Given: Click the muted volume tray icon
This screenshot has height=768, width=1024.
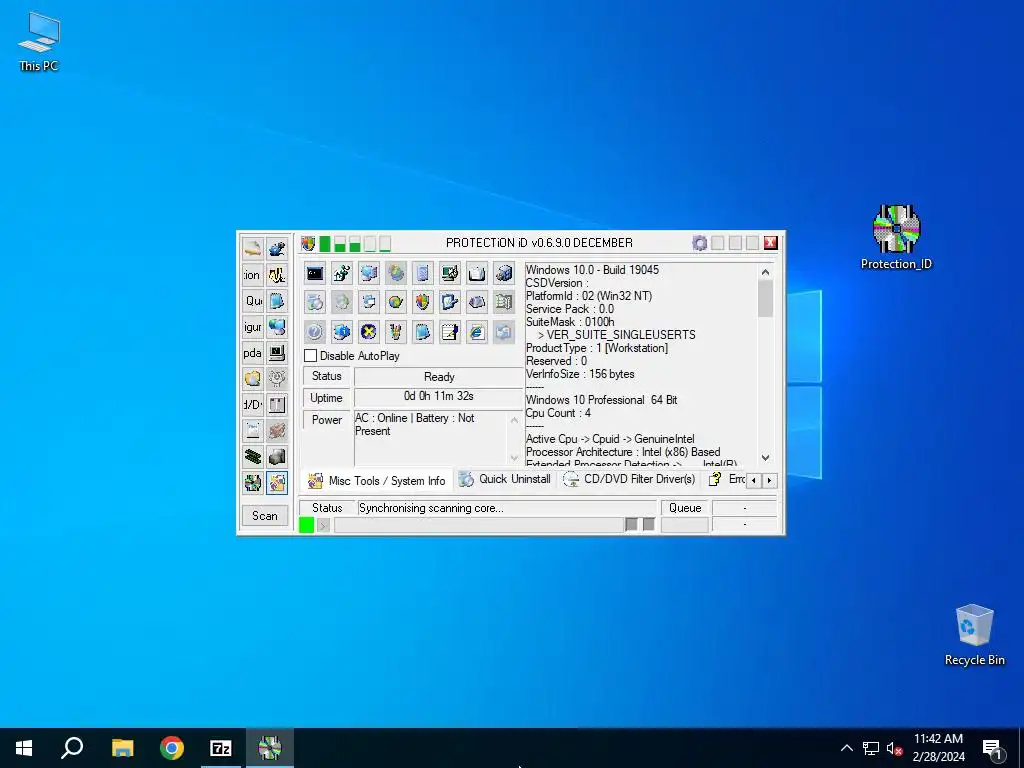Looking at the screenshot, I should tap(894, 748).
